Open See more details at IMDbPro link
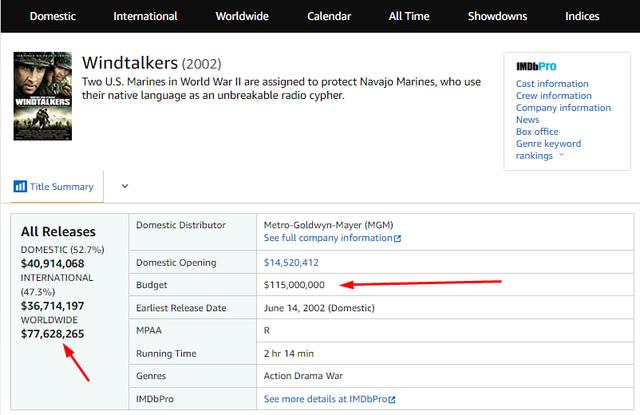The height and width of the screenshot is (415, 640). 325,399
